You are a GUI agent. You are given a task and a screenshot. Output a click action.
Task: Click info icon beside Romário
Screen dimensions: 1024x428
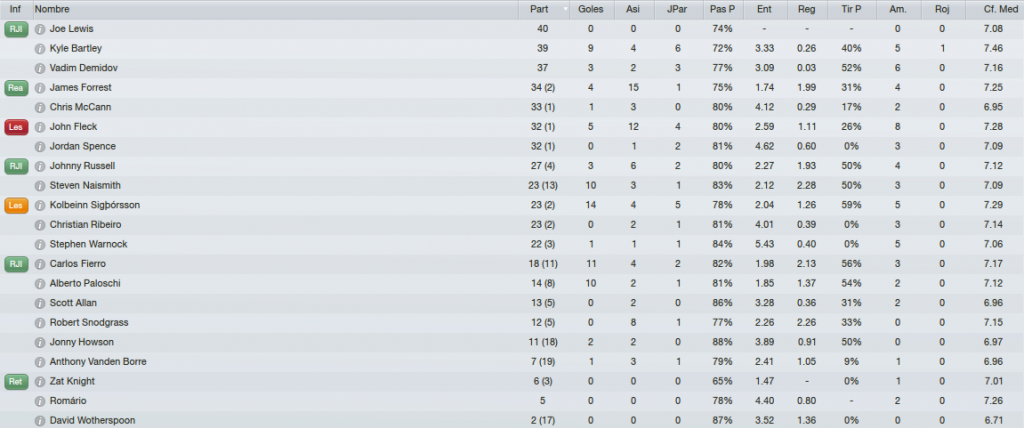[40, 401]
